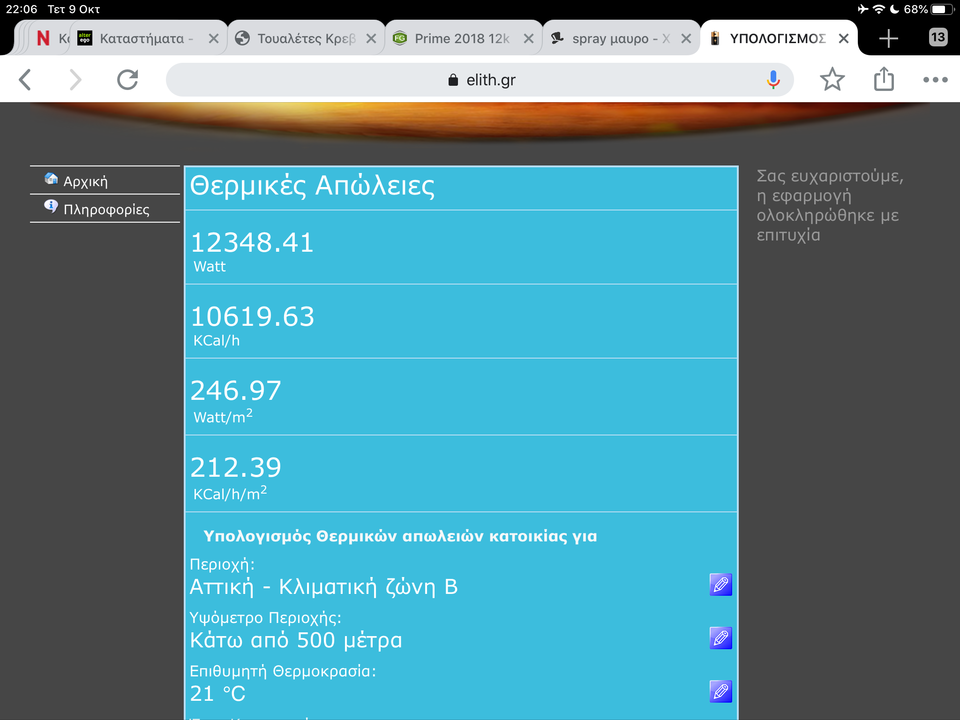The width and height of the screenshot is (960, 720).
Task: Tap the airplane mode status icon
Action: point(863,9)
